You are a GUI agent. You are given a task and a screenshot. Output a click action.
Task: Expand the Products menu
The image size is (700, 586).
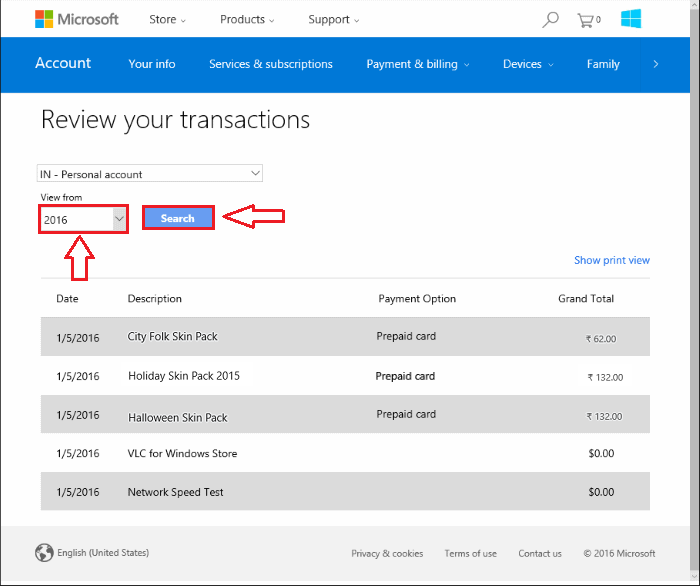247,20
